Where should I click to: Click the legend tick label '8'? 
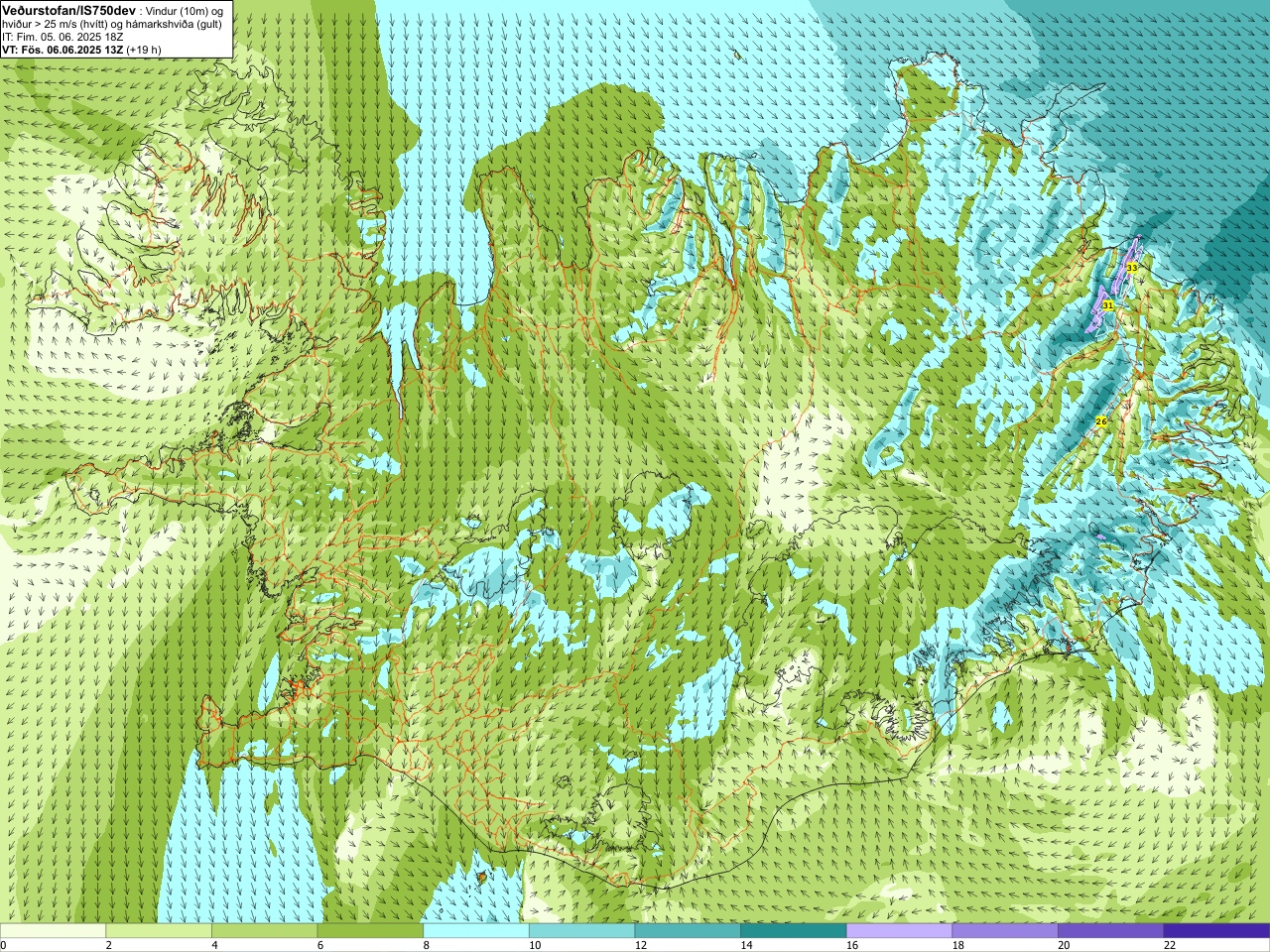tap(427, 945)
